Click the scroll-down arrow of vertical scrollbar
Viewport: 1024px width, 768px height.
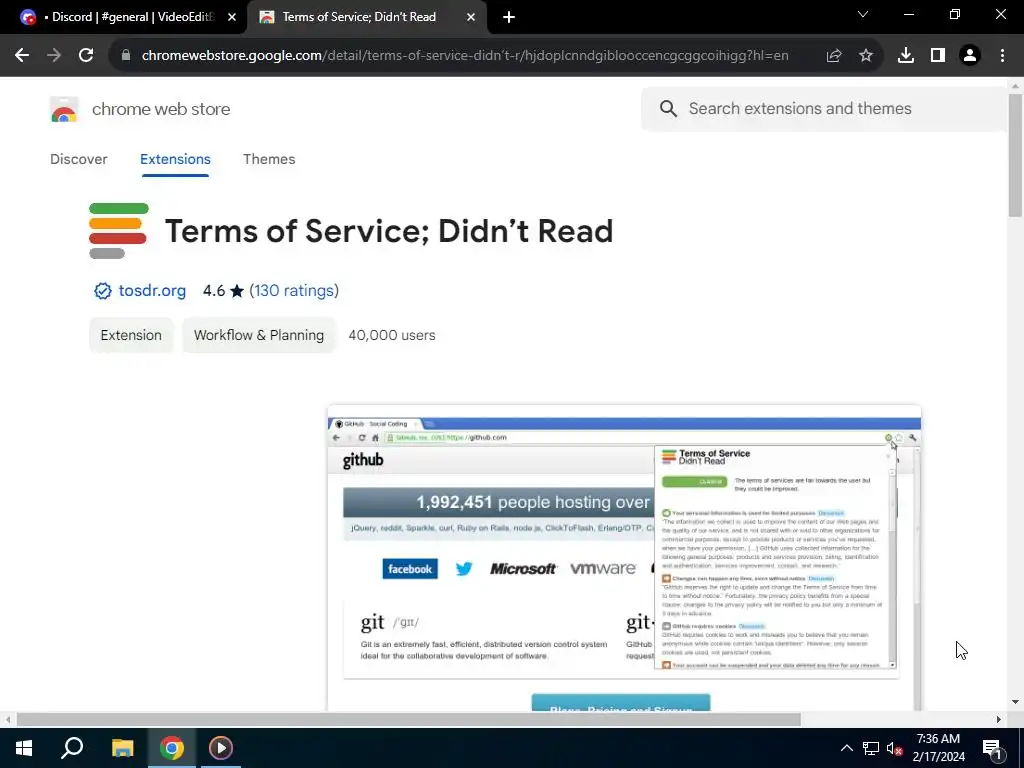[x=1015, y=702]
